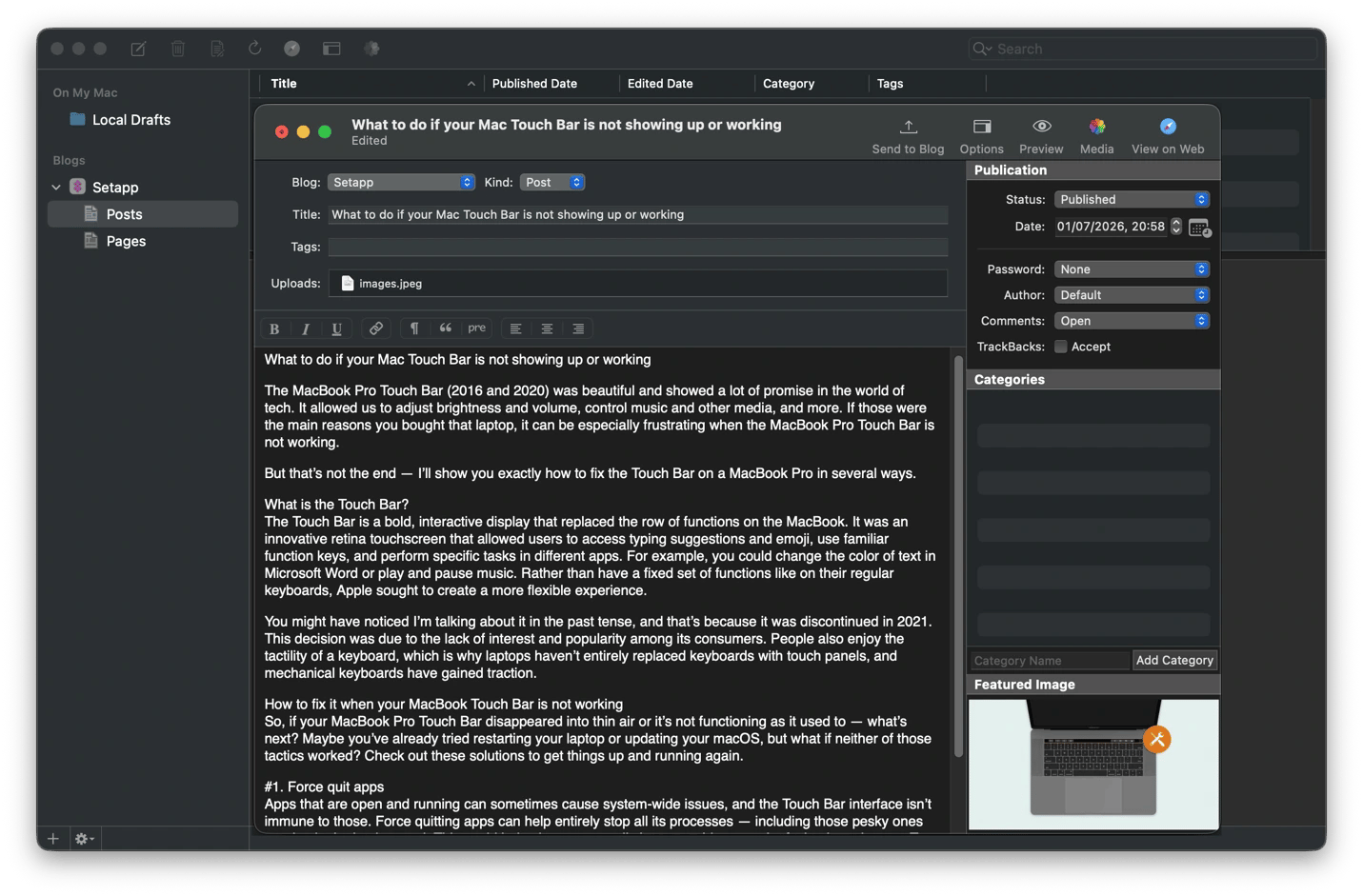Screen dimensions: 1363x896
Task: Open the Blog Setapp dropdown
Action: click(401, 182)
